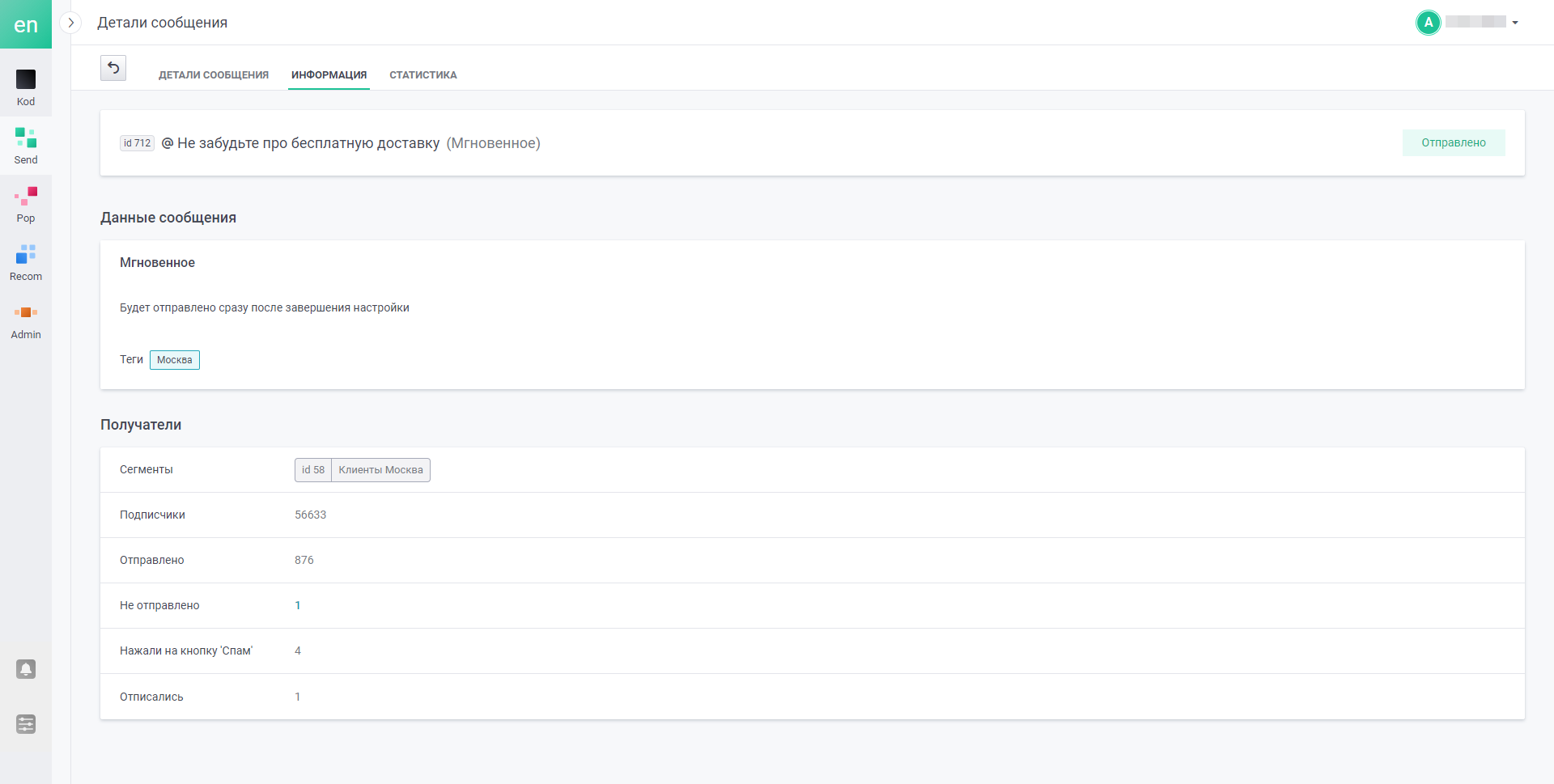Click the 'Мгновенное' heading in message data
Screen dimensions: 1554x784
pos(157,263)
